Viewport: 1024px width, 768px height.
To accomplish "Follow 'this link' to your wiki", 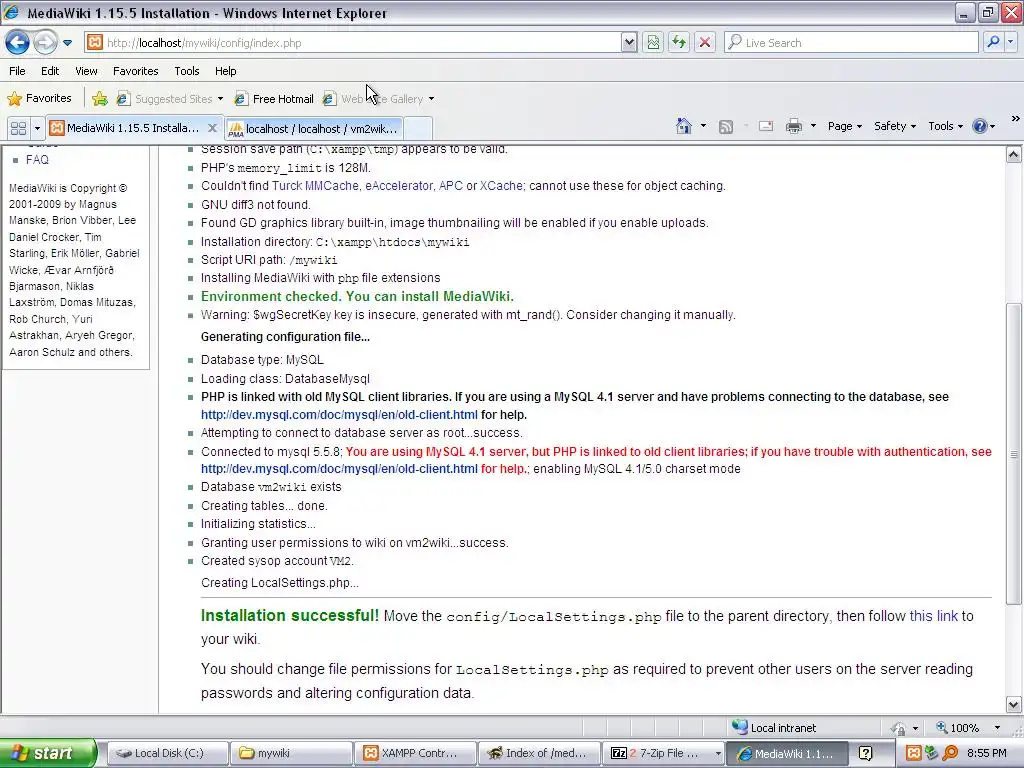I will coord(933,616).
